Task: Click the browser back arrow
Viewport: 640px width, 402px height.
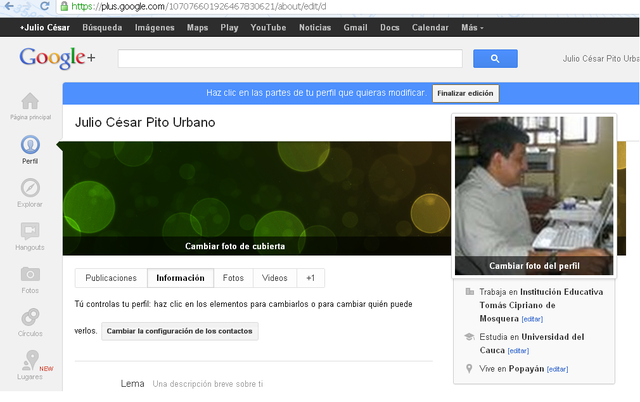Action: [x=9, y=6]
